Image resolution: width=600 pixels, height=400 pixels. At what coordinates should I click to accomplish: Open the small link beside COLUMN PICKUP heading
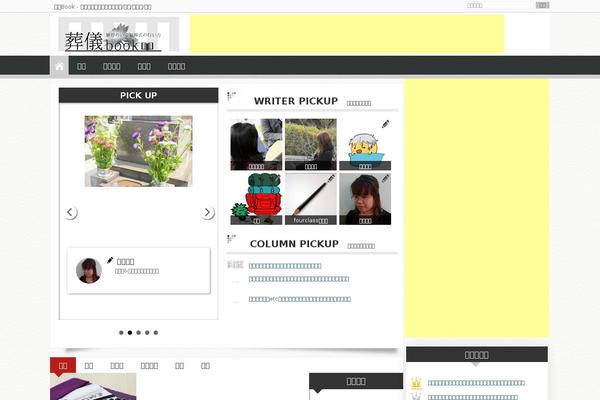361,246
